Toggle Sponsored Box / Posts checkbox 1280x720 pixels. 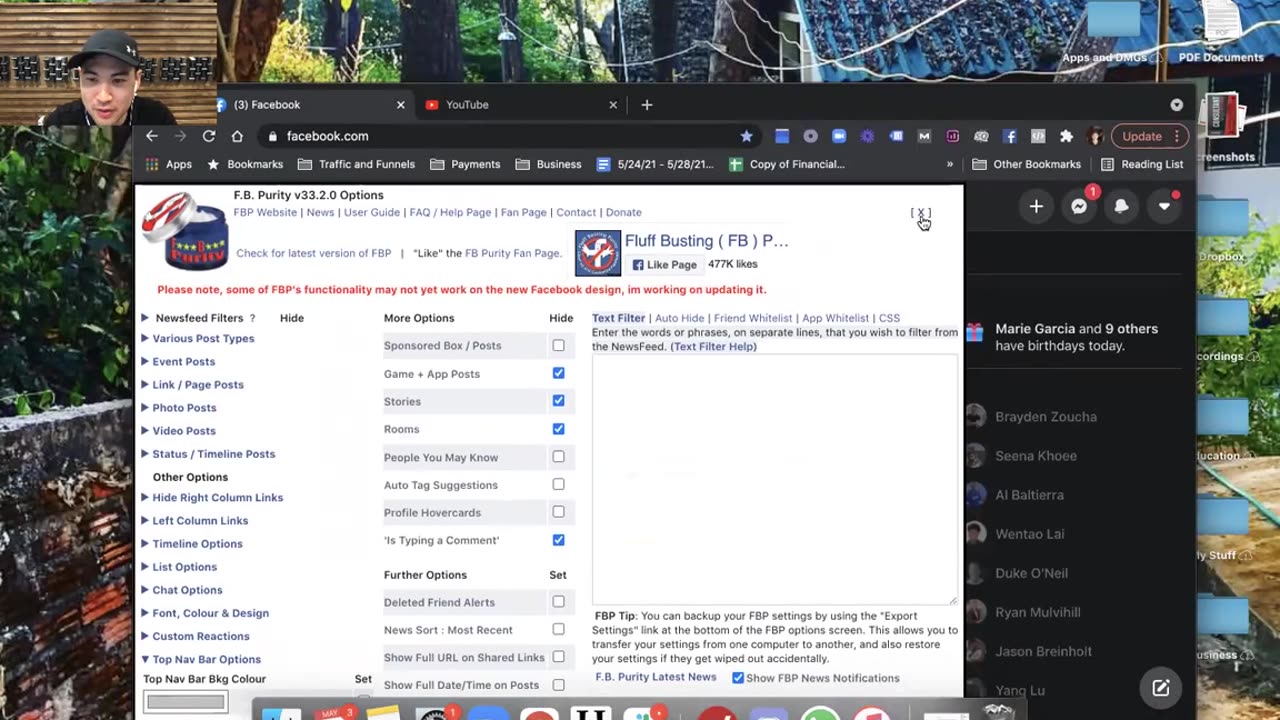[558, 345]
